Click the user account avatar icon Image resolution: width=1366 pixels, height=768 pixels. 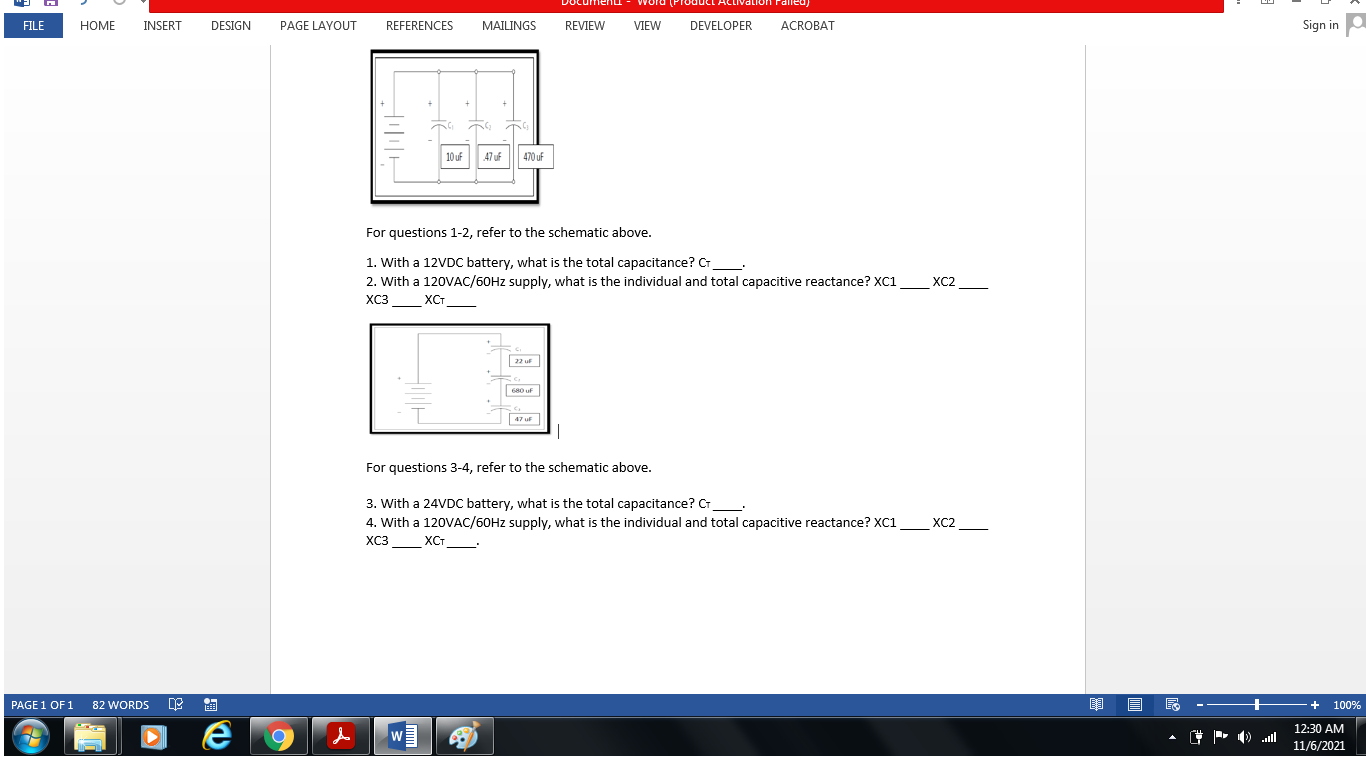tap(1355, 25)
